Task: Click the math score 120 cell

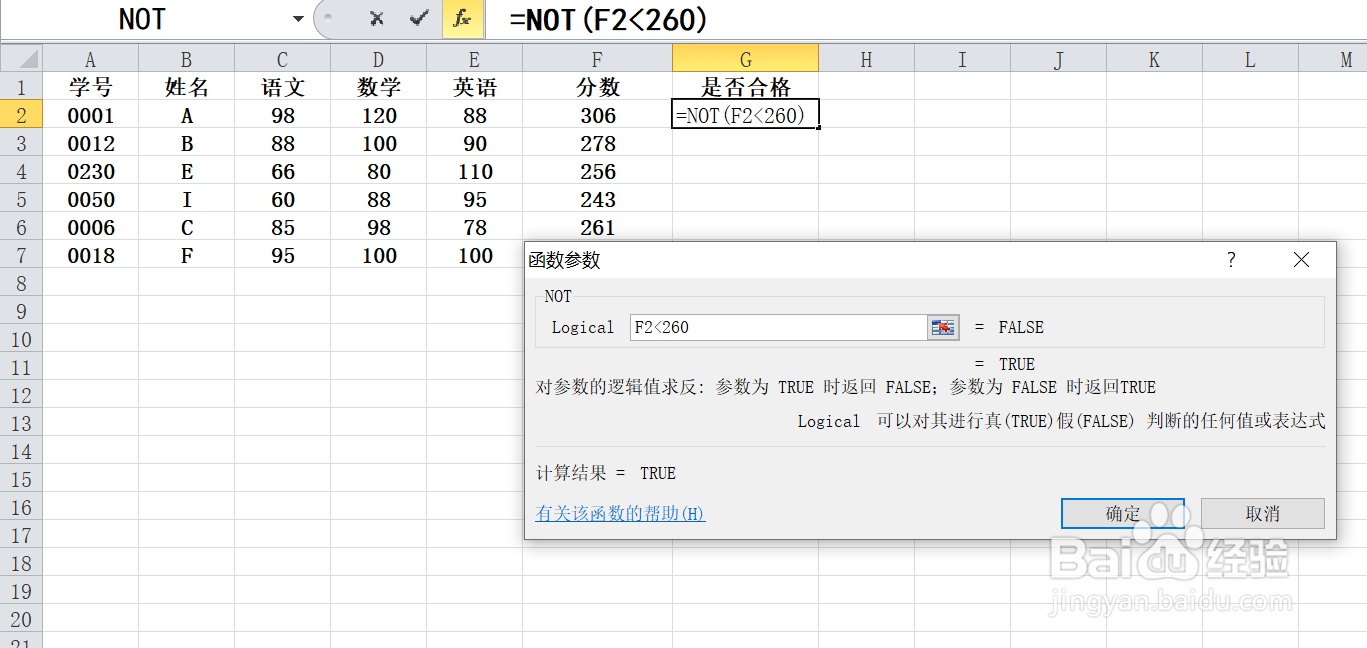Action: pos(378,115)
